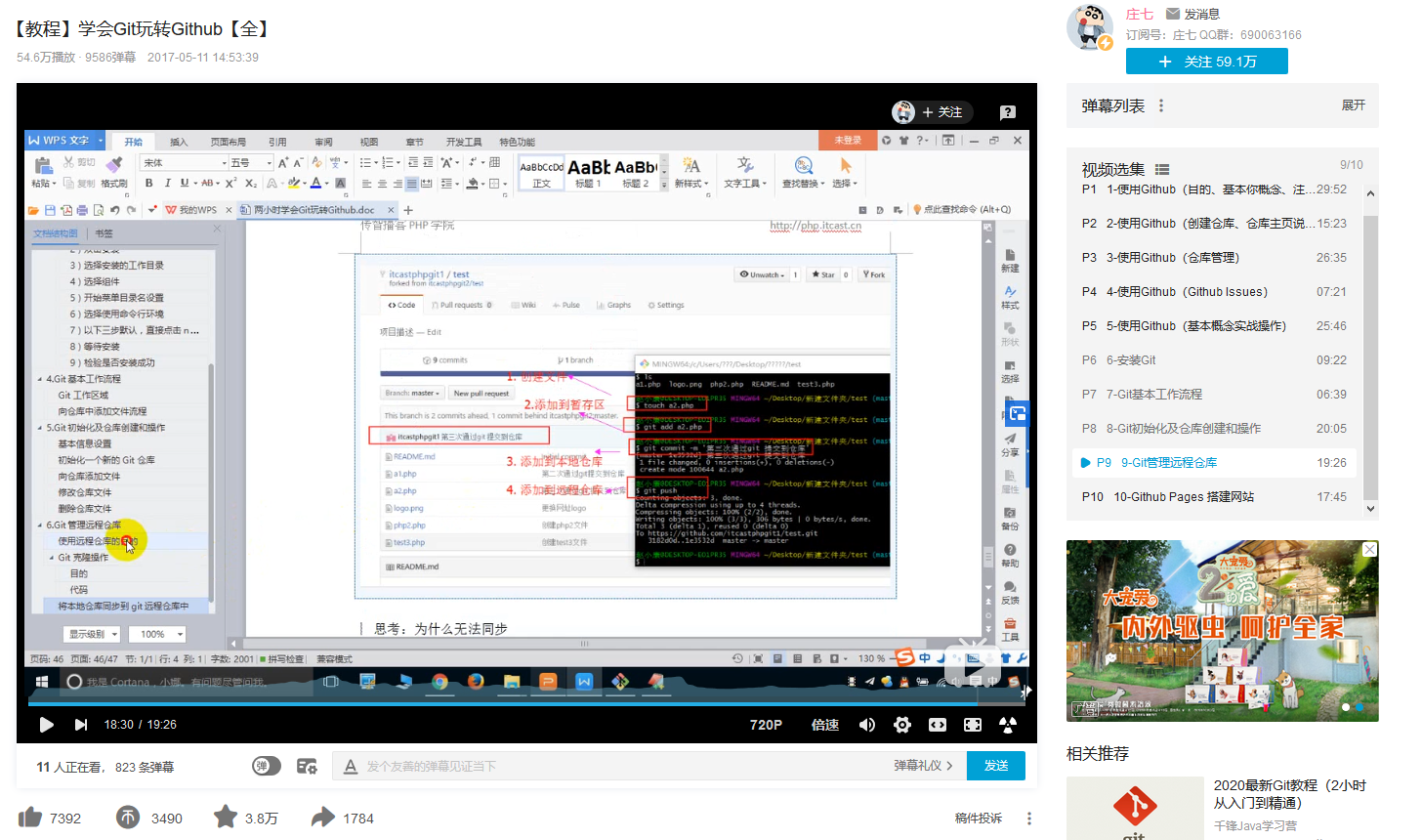Image resolution: width=1422 pixels, height=840 pixels.
Task: Select P1 1-使用Github episode
Action: (1216, 189)
